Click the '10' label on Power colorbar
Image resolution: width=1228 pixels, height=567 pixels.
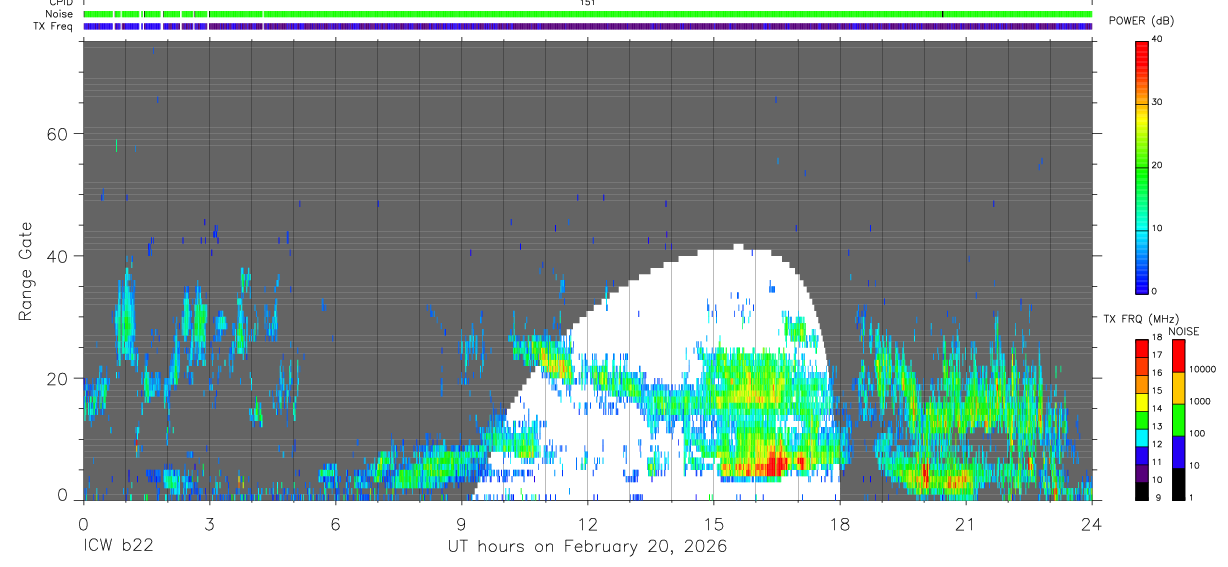[x=1158, y=229]
